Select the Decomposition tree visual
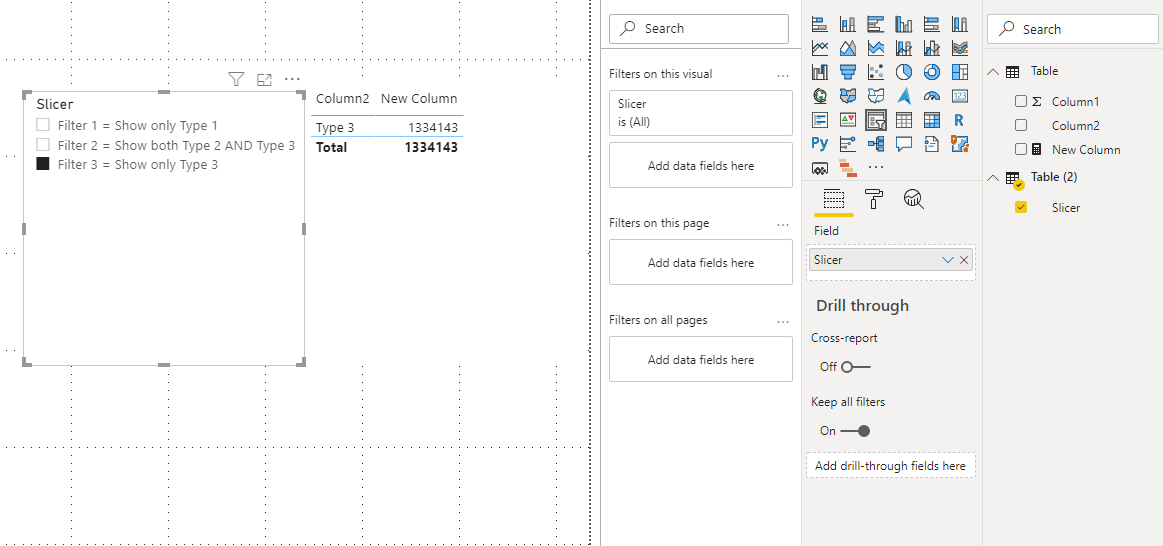The height and width of the screenshot is (546, 1163). (x=876, y=143)
